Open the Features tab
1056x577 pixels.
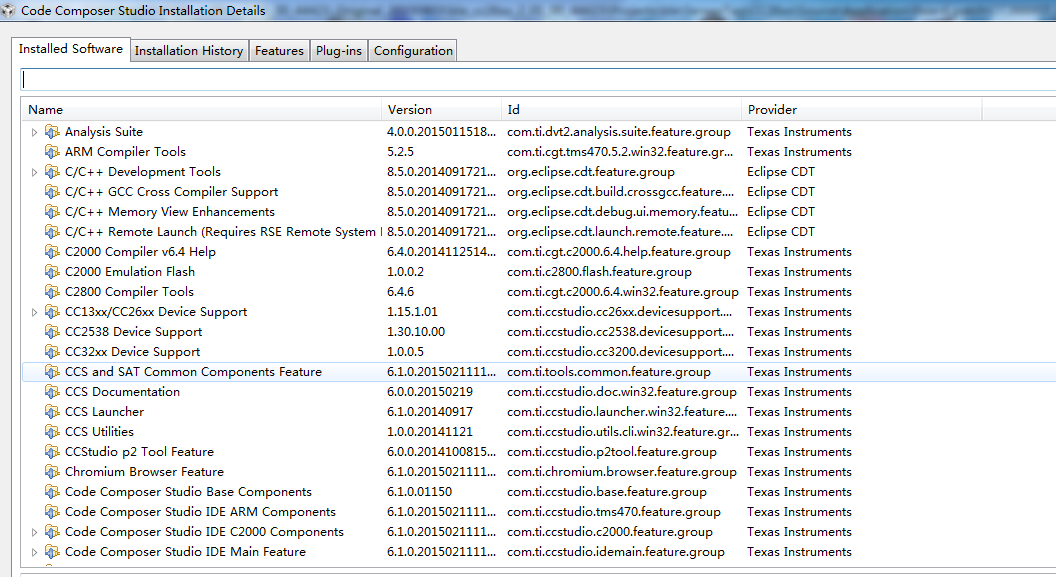279,50
